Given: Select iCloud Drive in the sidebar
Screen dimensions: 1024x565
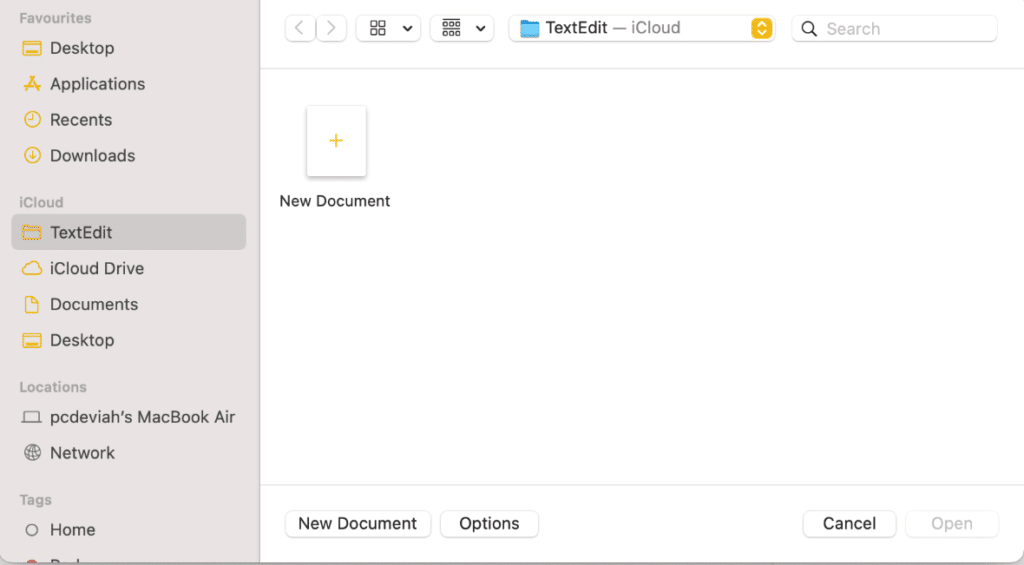Looking at the screenshot, I should click(96, 268).
